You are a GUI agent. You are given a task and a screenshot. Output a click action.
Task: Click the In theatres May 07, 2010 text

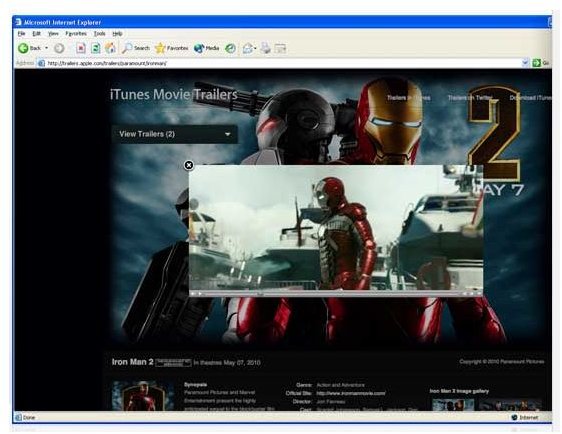pyautogui.click(x=227, y=363)
